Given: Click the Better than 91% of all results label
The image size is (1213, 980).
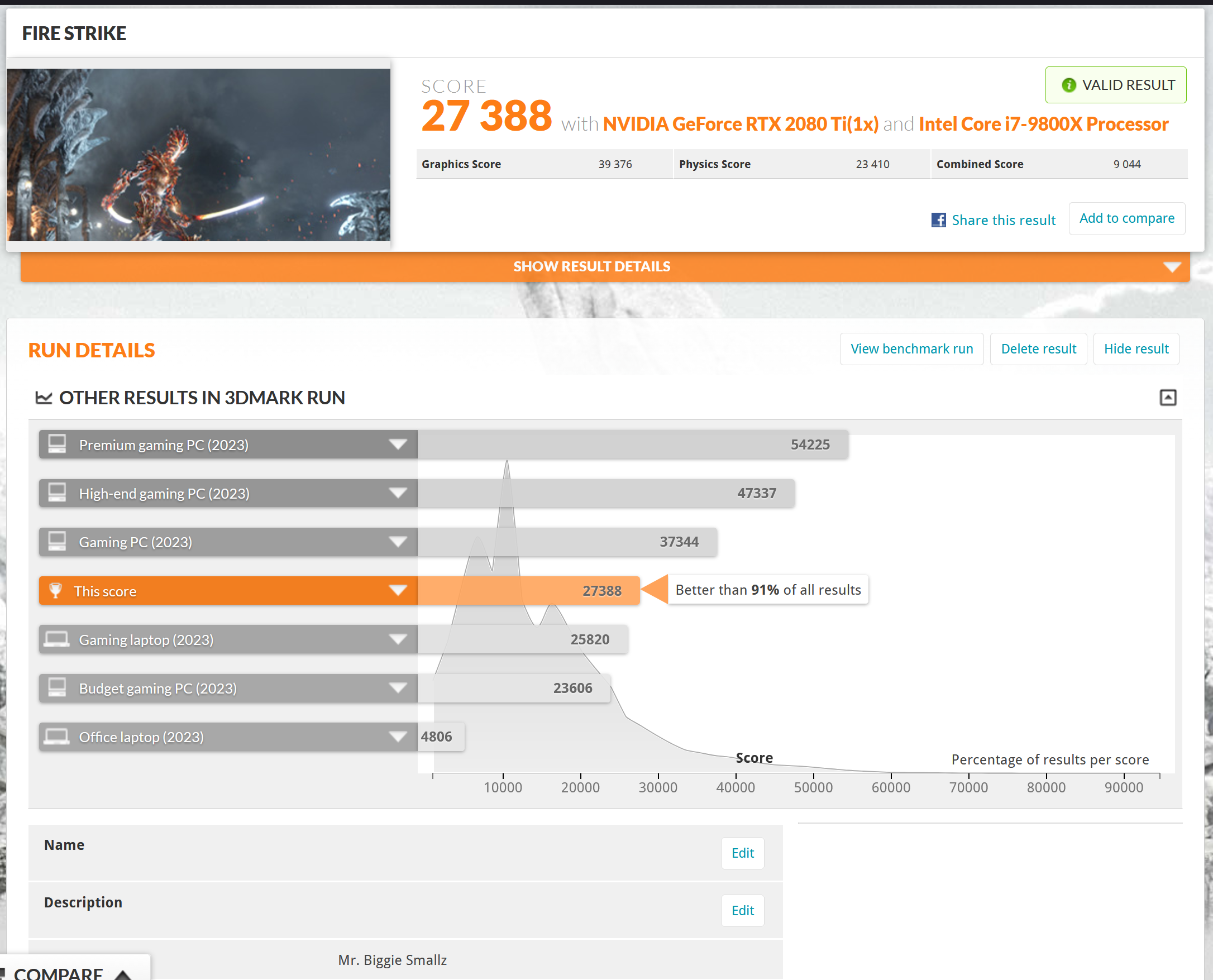Looking at the screenshot, I should coord(768,590).
